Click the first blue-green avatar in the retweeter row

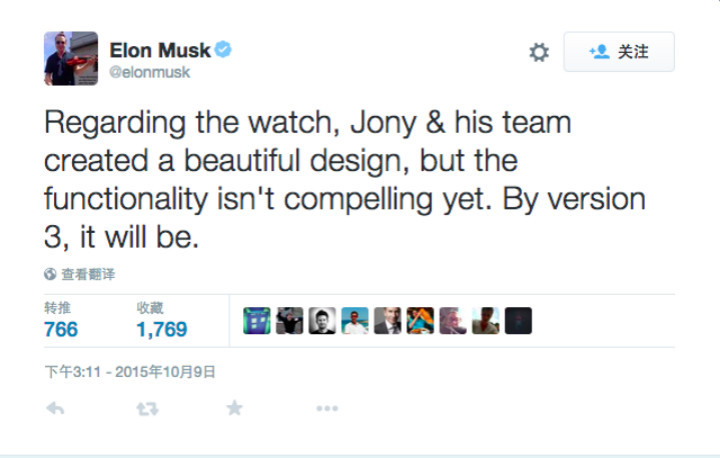tap(257, 321)
